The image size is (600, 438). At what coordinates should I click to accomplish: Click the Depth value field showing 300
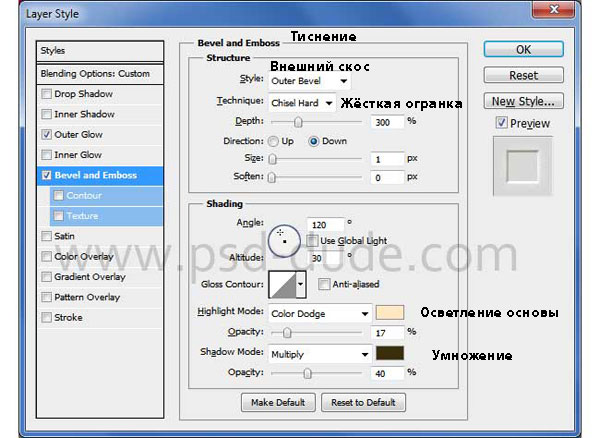(x=387, y=122)
